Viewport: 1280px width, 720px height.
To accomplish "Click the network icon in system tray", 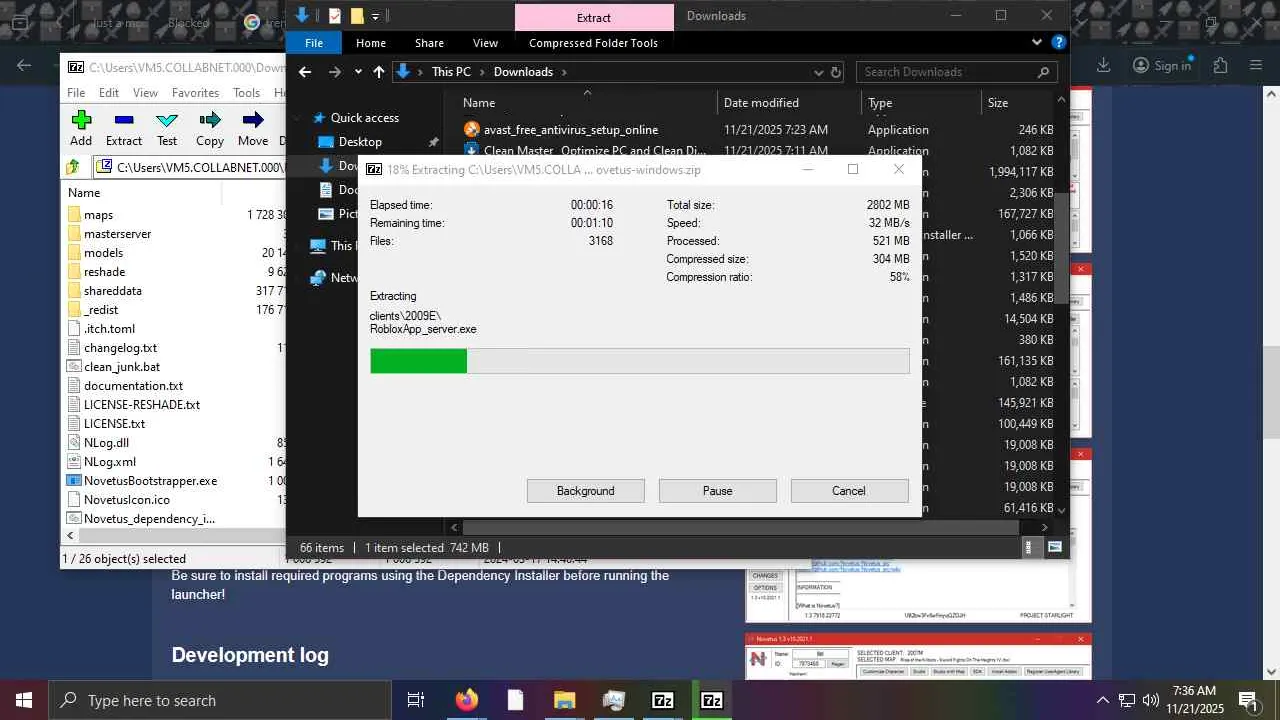I will pyautogui.click(x=1127, y=700).
